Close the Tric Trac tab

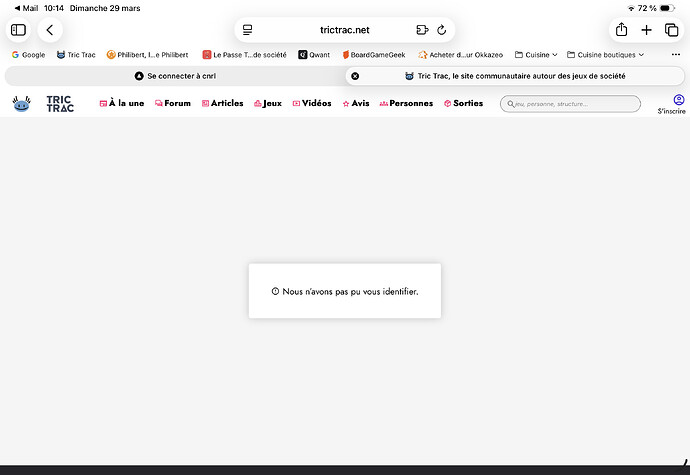coord(355,76)
